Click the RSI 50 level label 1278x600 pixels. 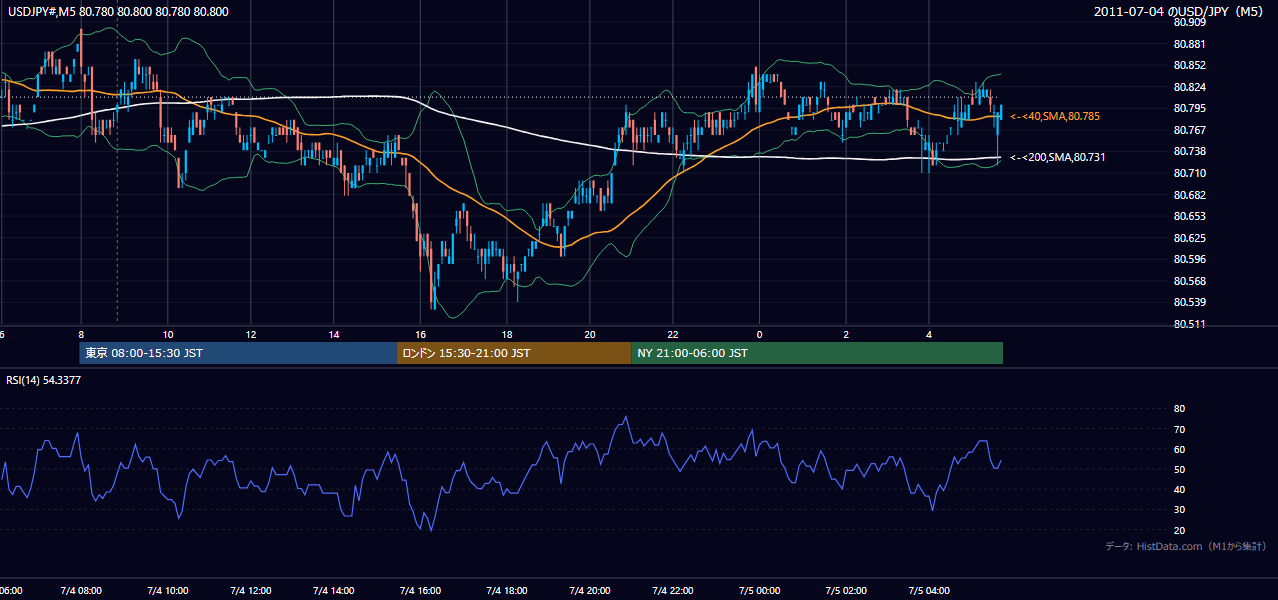click(1179, 469)
